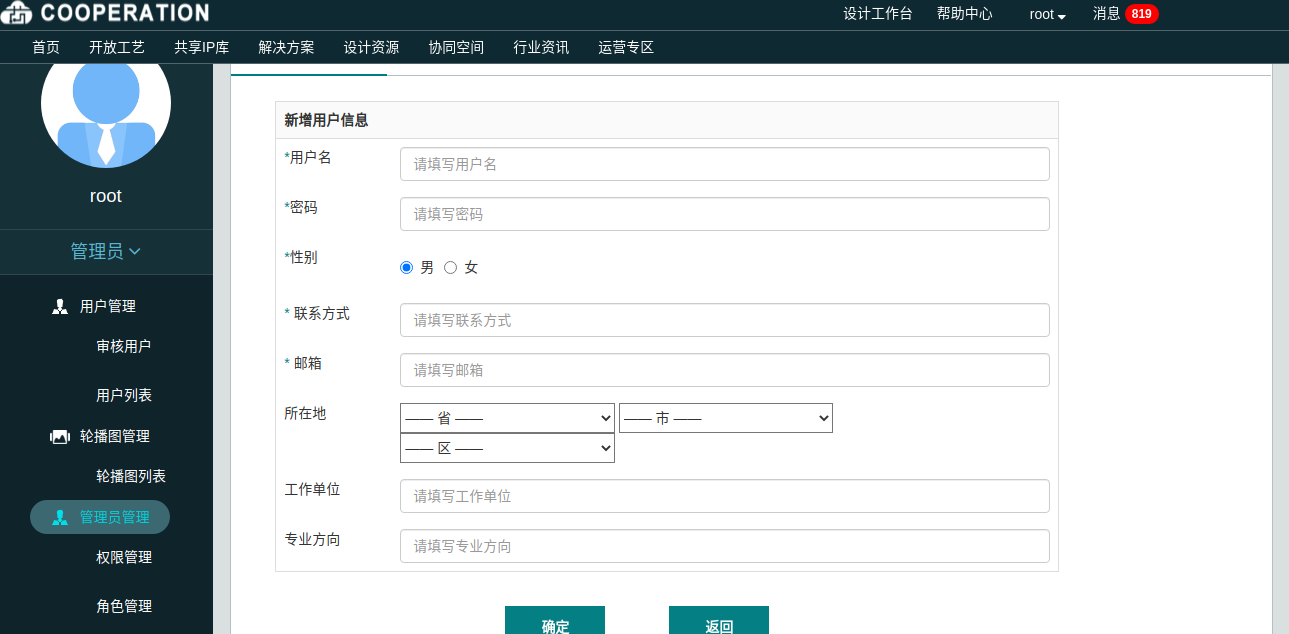Open 审核用户 in the sidebar
Viewport: 1289px width, 634px height.
coord(124,346)
